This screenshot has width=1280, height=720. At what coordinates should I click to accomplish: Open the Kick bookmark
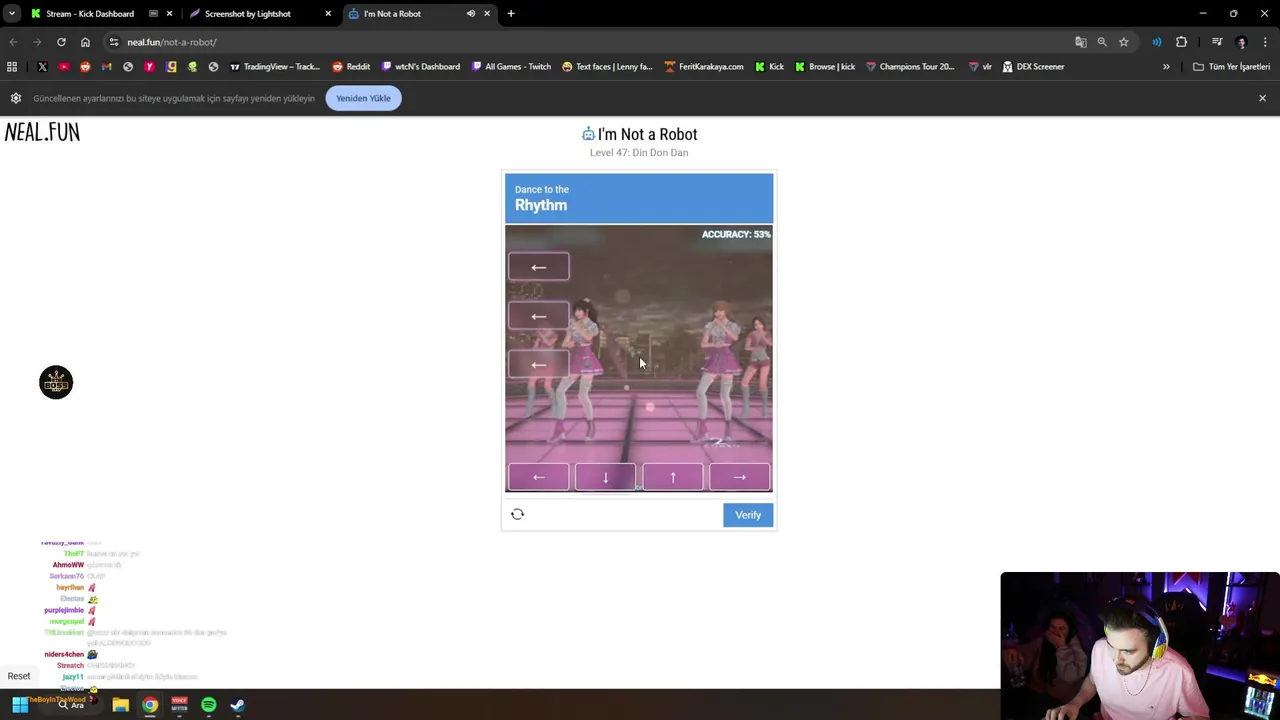pyautogui.click(x=769, y=67)
